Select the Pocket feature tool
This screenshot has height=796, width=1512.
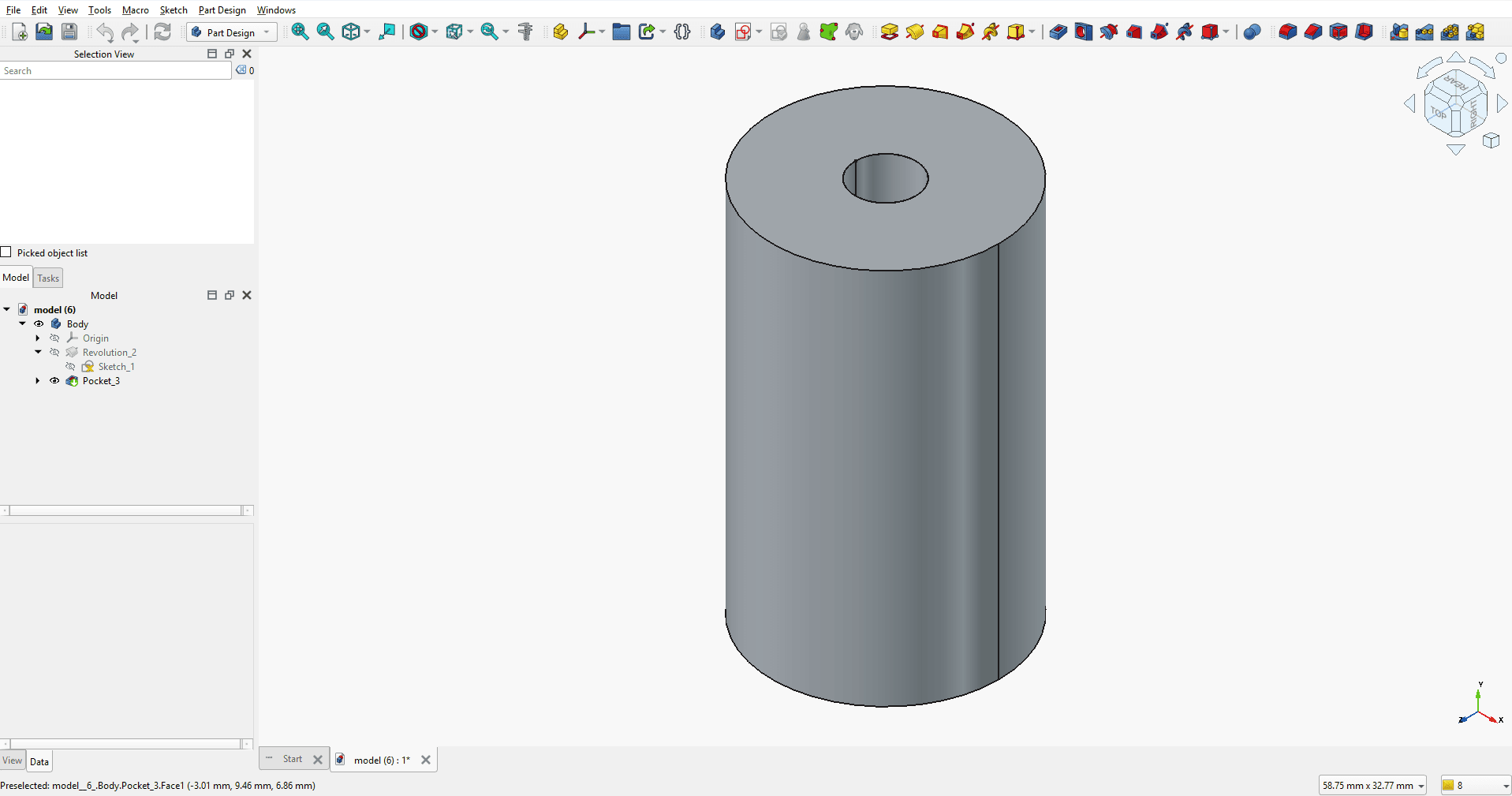pos(1058,32)
